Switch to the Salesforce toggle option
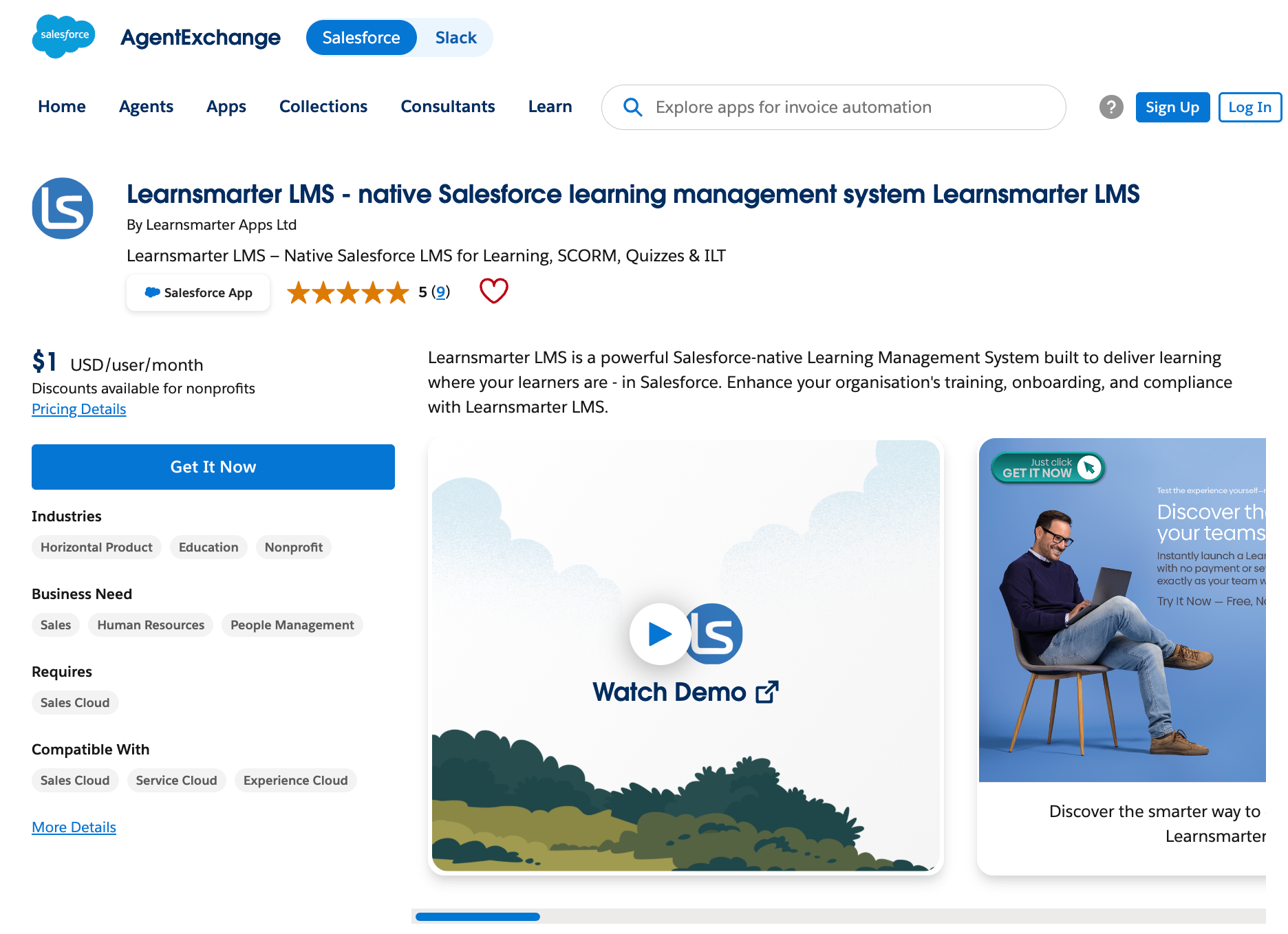 coord(361,38)
